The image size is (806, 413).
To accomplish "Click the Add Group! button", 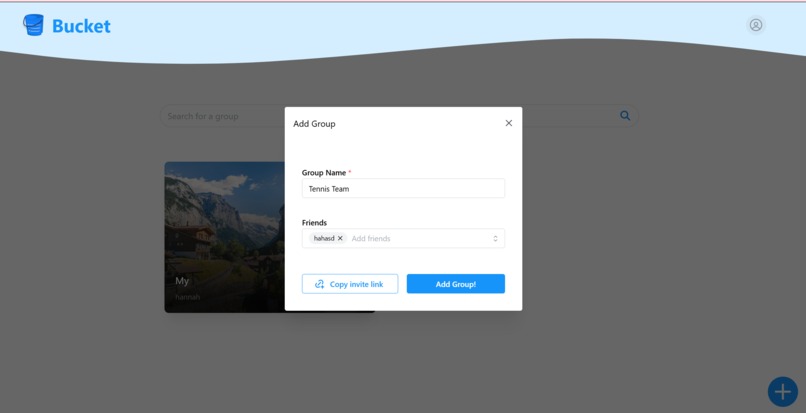I will (455, 284).
